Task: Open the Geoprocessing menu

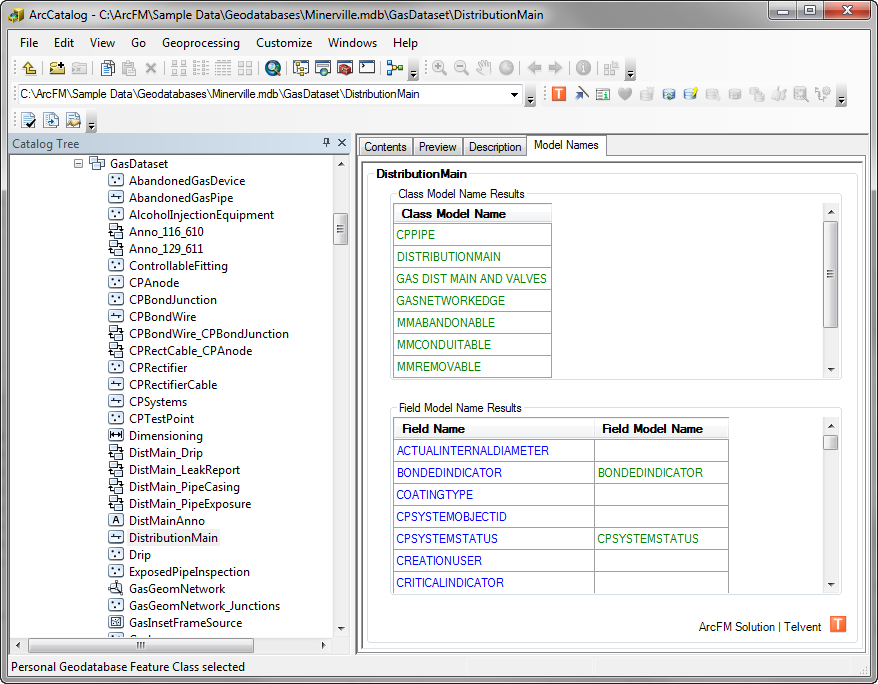Action: 201,43
